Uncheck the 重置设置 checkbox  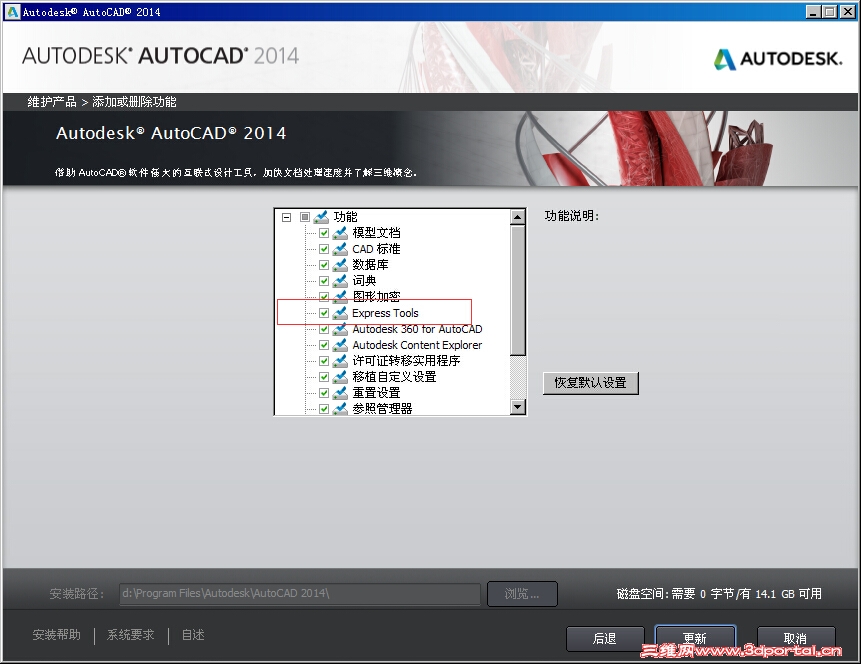324,393
